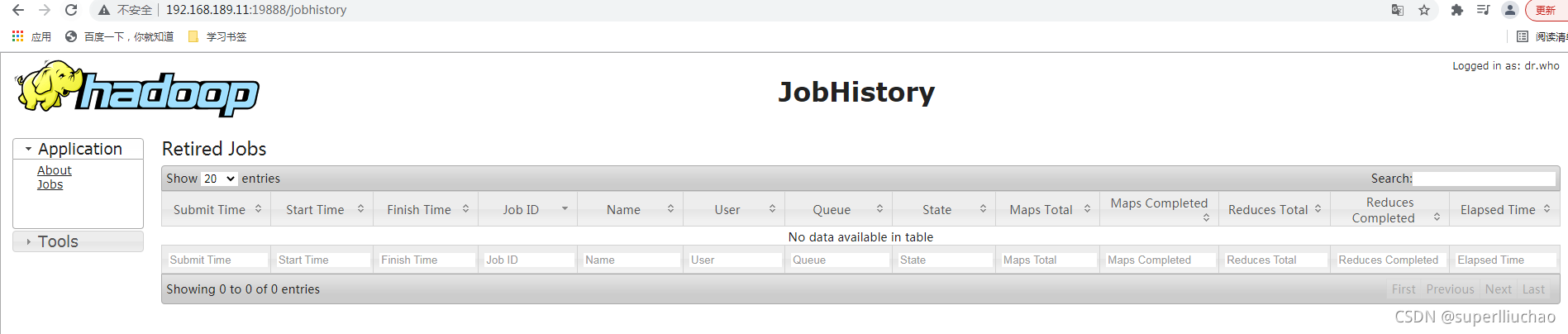Image resolution: width=1568 pixels, height=334 pixels.
Task: Click the Name filter field
Action: coord(631,260)
